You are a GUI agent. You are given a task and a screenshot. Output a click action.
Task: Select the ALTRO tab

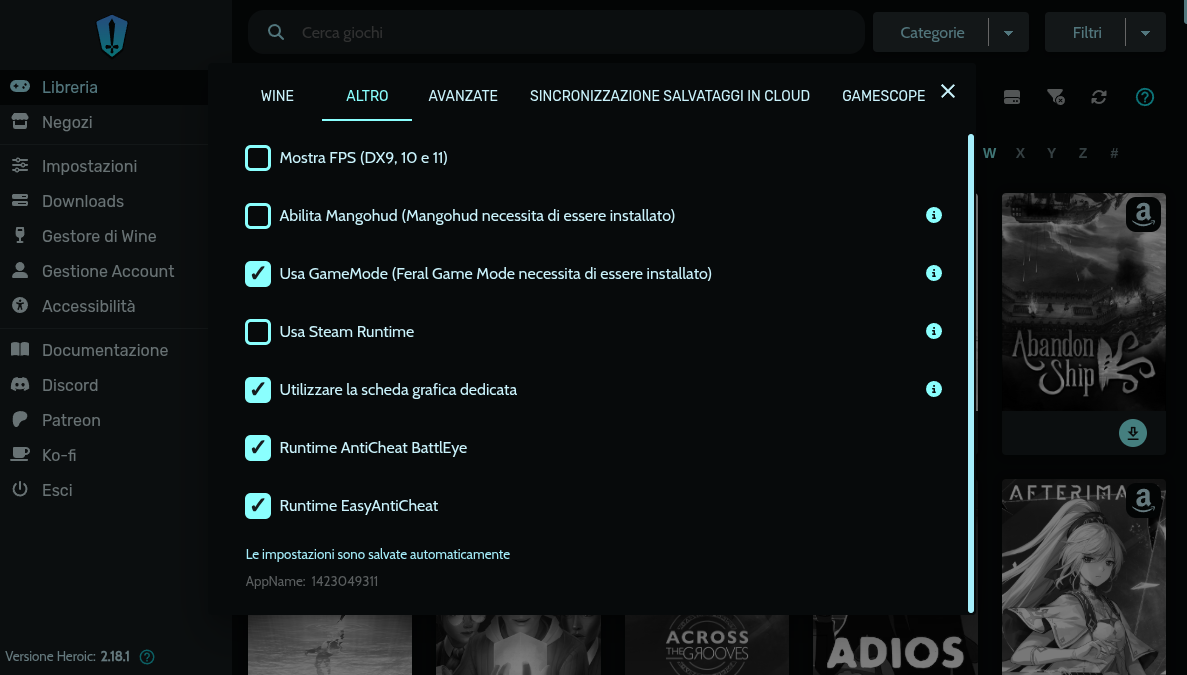pyautogui.click(x=367, y=96)
